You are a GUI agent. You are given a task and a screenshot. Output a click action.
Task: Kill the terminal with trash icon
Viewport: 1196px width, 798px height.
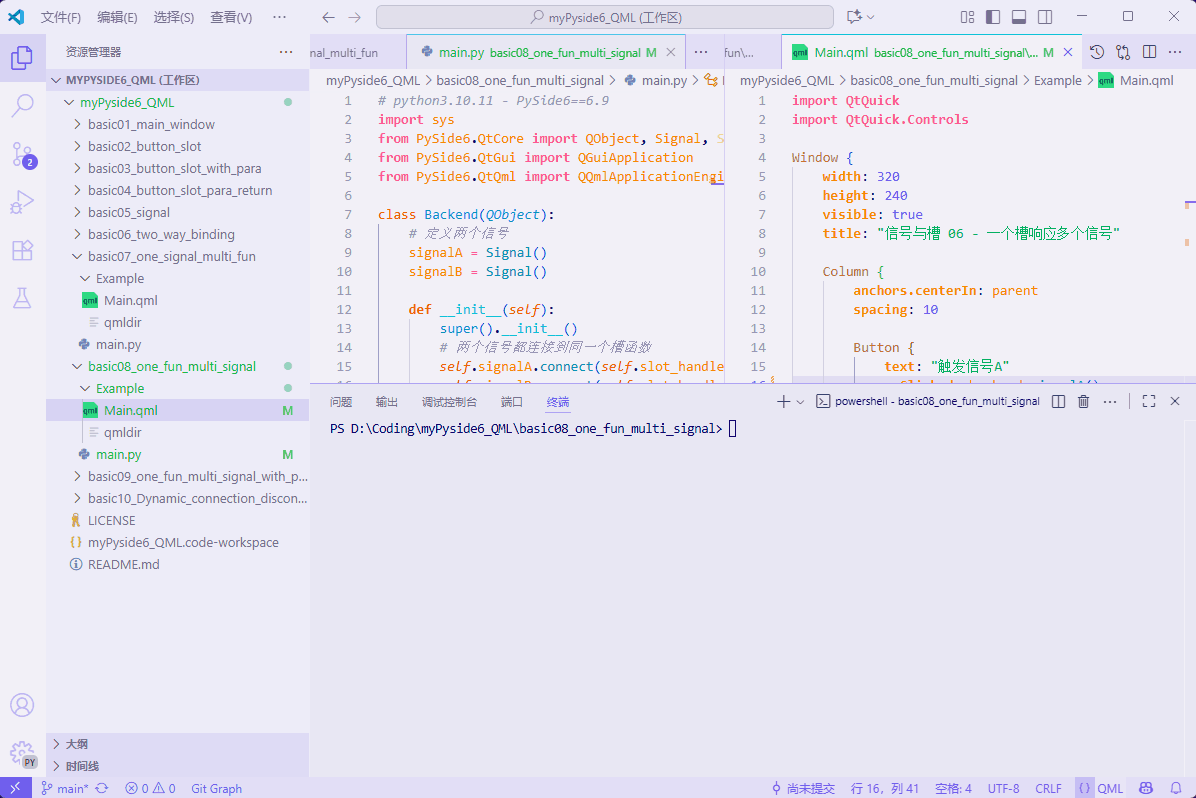tap(1083, 401)
